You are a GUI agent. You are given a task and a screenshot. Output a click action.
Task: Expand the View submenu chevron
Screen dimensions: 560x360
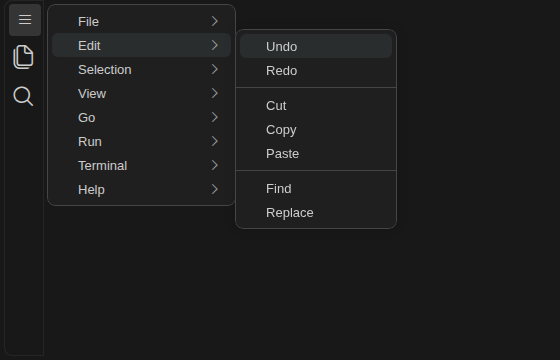pos(215,93)
